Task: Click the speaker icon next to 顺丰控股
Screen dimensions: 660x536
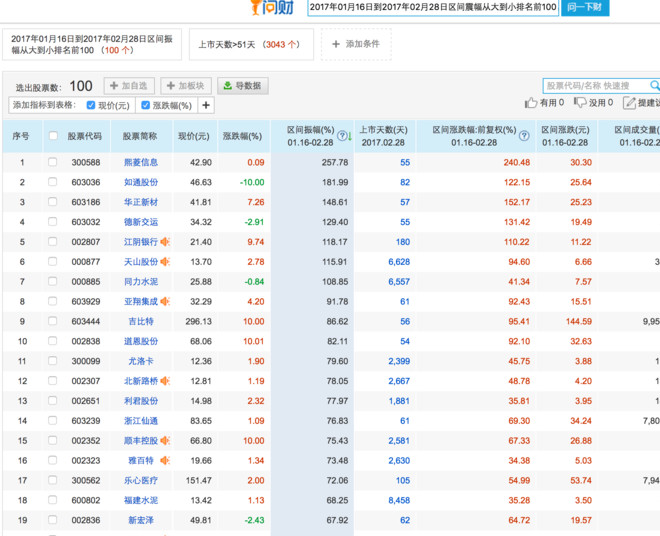Action: [165, 440]
